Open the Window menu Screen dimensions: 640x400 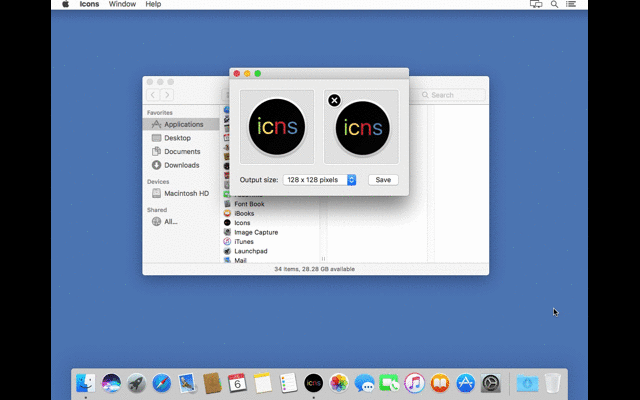point(122,4)
